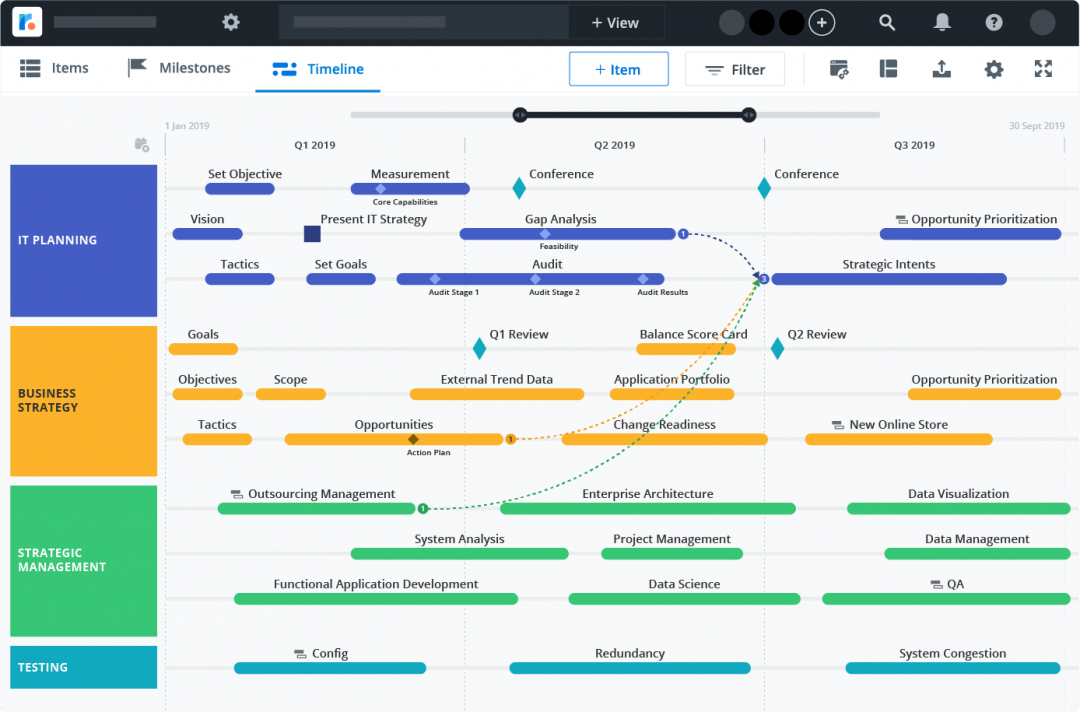Open the Filter button

[x=734, y=70]
